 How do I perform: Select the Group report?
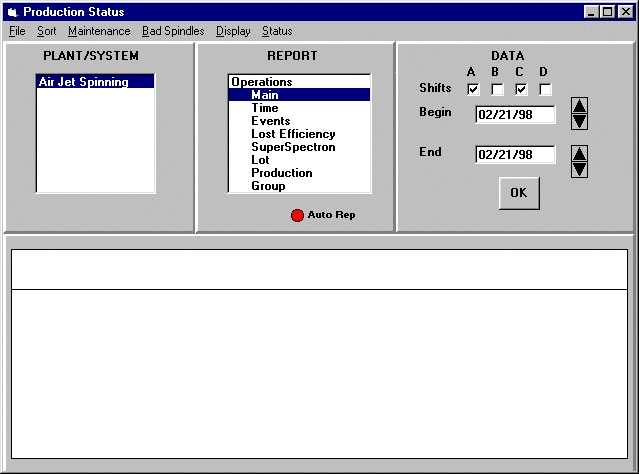pyautogui.click(x=300, y=186)
